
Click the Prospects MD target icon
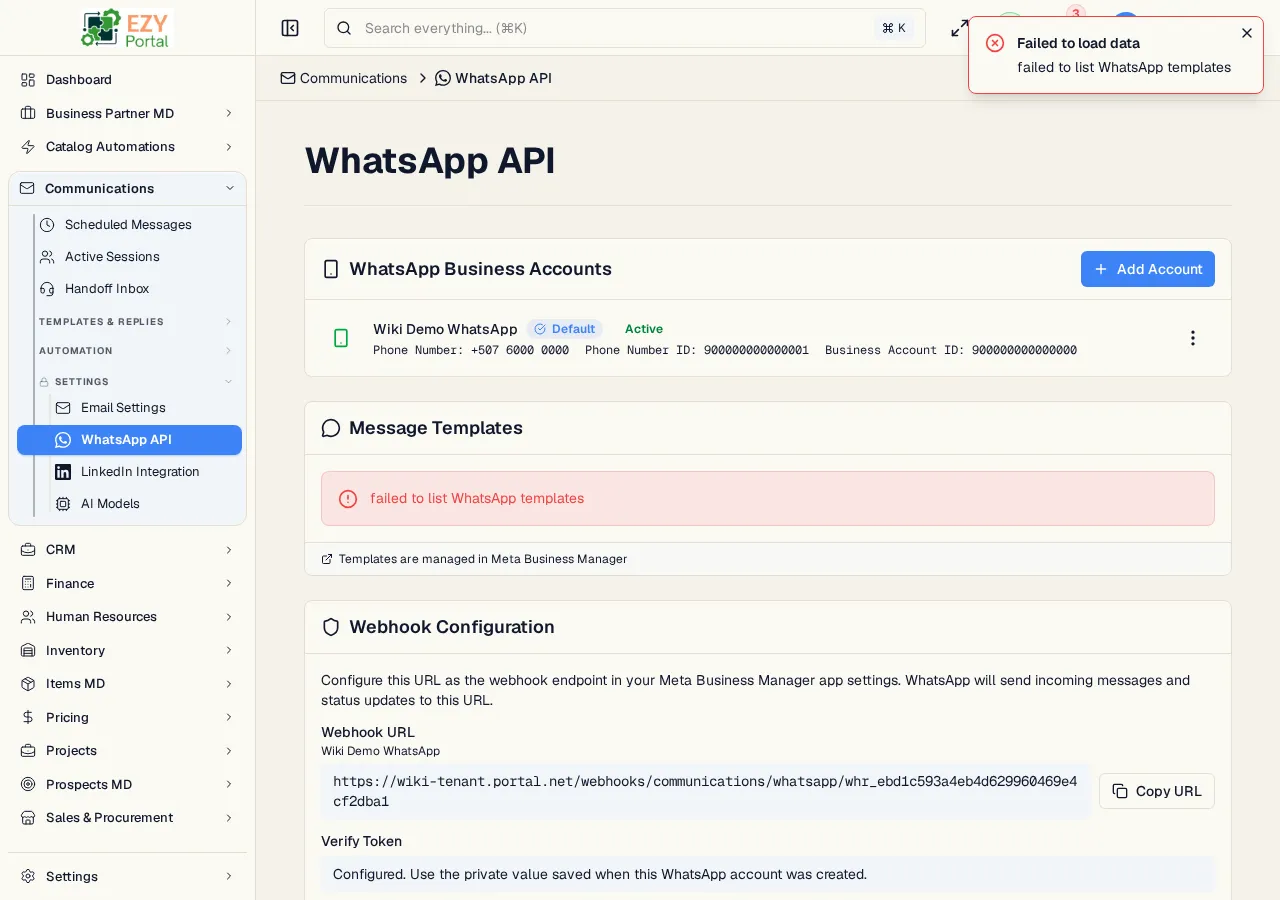pos(28,784)
